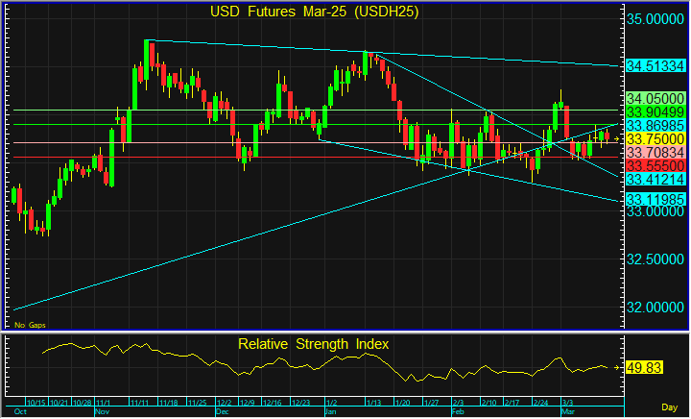Click the 2/10 date on time axis
Image resolution: width=691 pixels, height=419 pixels.
tap(489, 403)
